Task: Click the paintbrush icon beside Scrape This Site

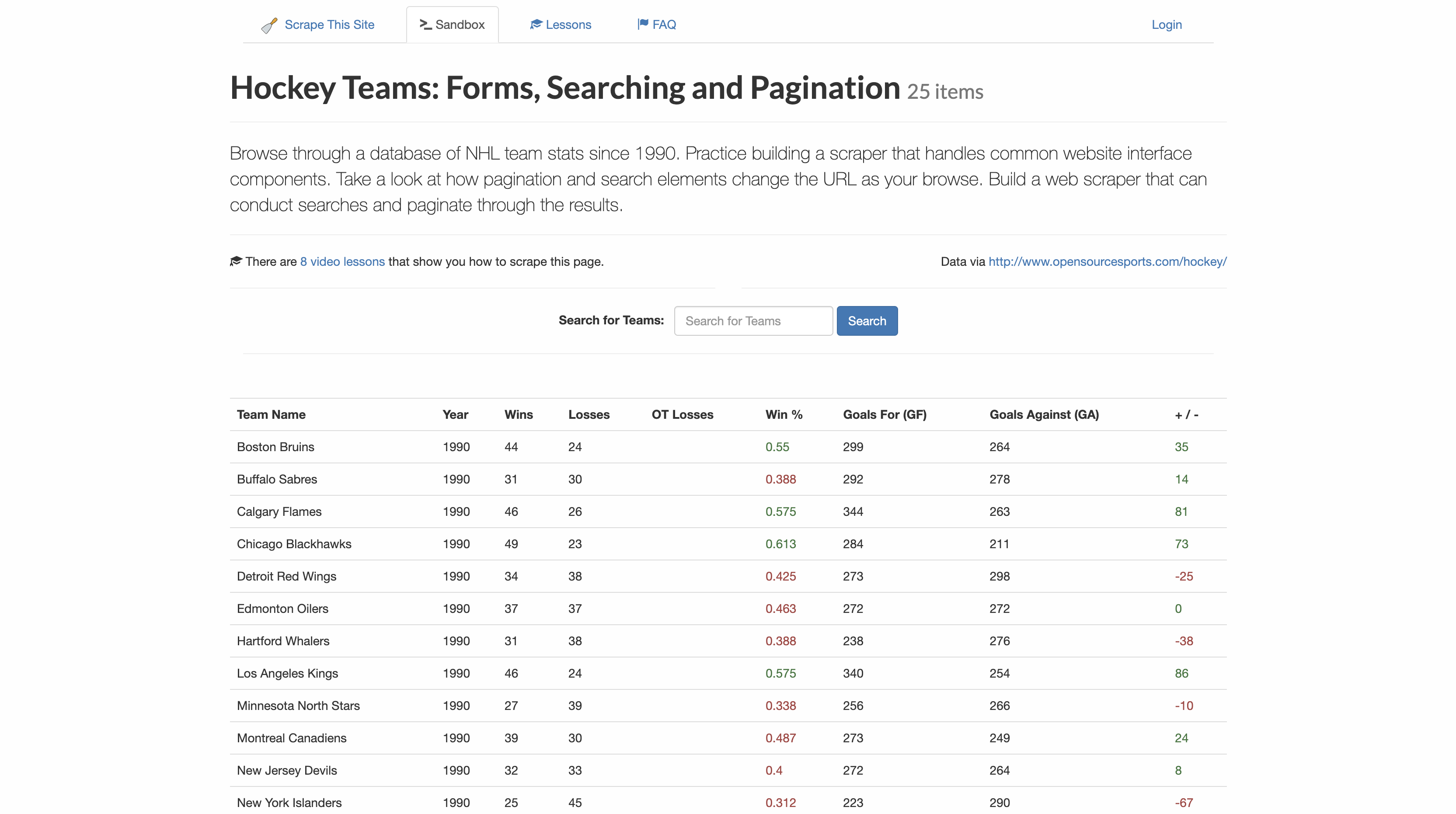Action: pos(270,25)
